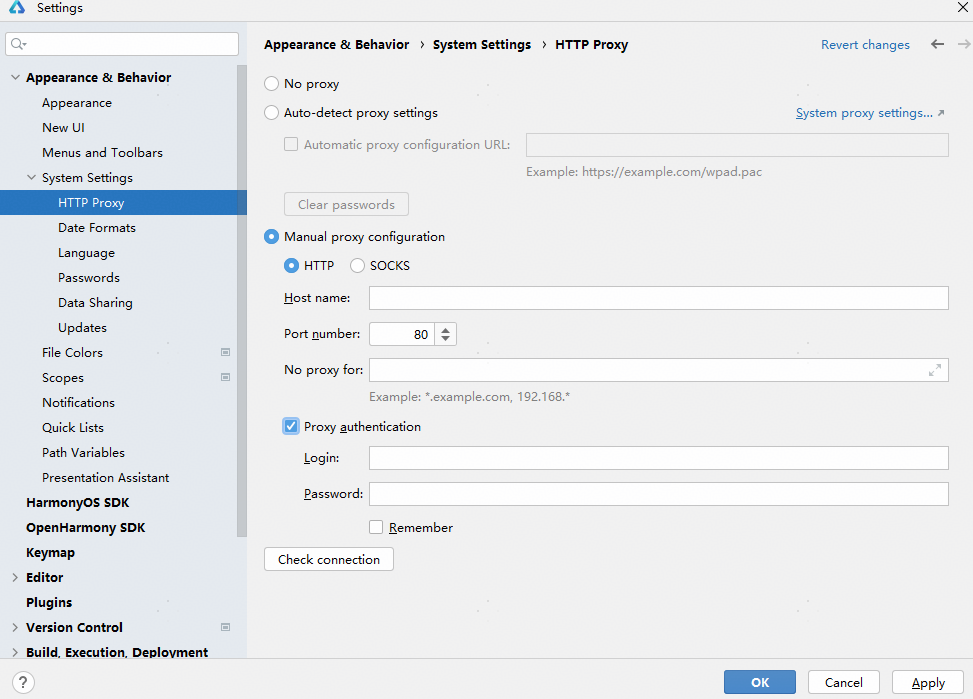Collapse the System Settings tree node
Screen dimensions: 973x699
[x=31, y=177]
